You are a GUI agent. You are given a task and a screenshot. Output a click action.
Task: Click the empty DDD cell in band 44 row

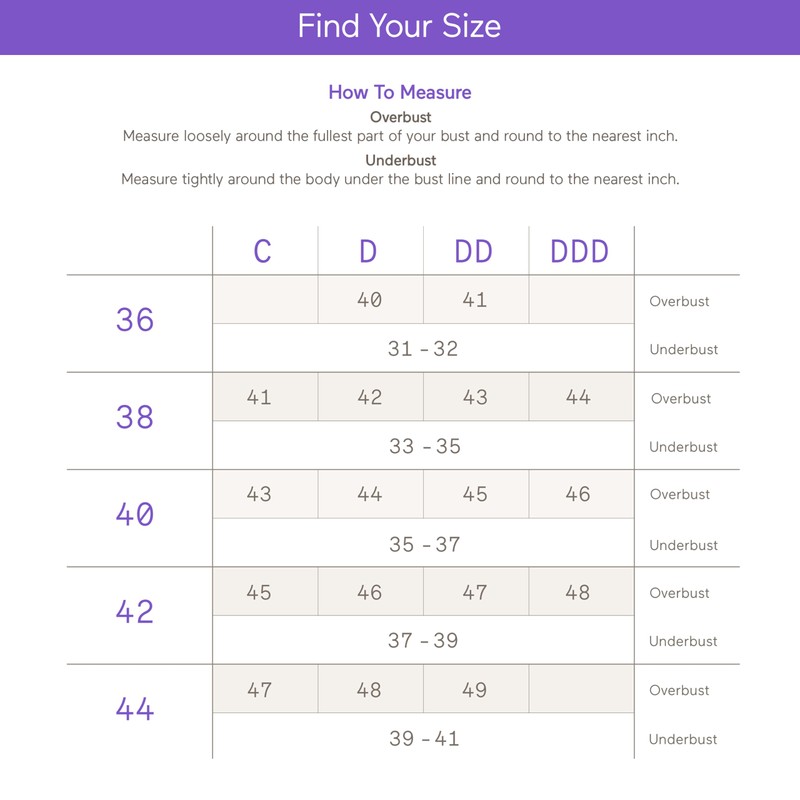[581, 690]
